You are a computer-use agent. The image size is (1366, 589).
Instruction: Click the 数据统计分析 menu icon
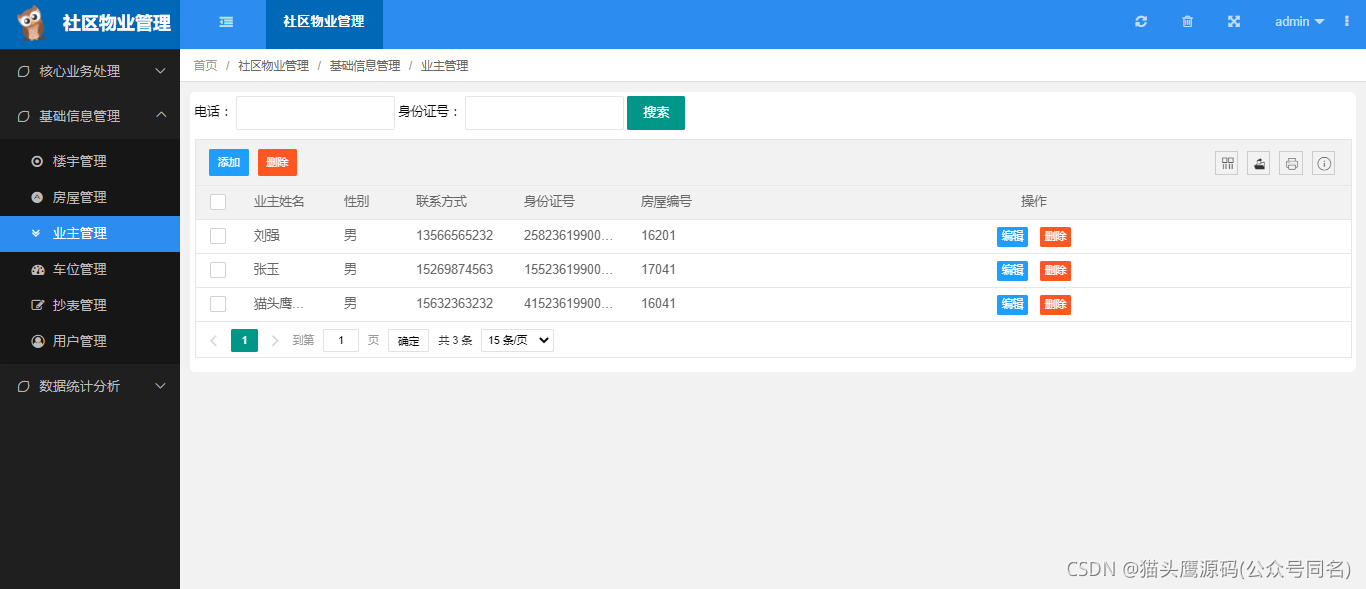(24, 386)
